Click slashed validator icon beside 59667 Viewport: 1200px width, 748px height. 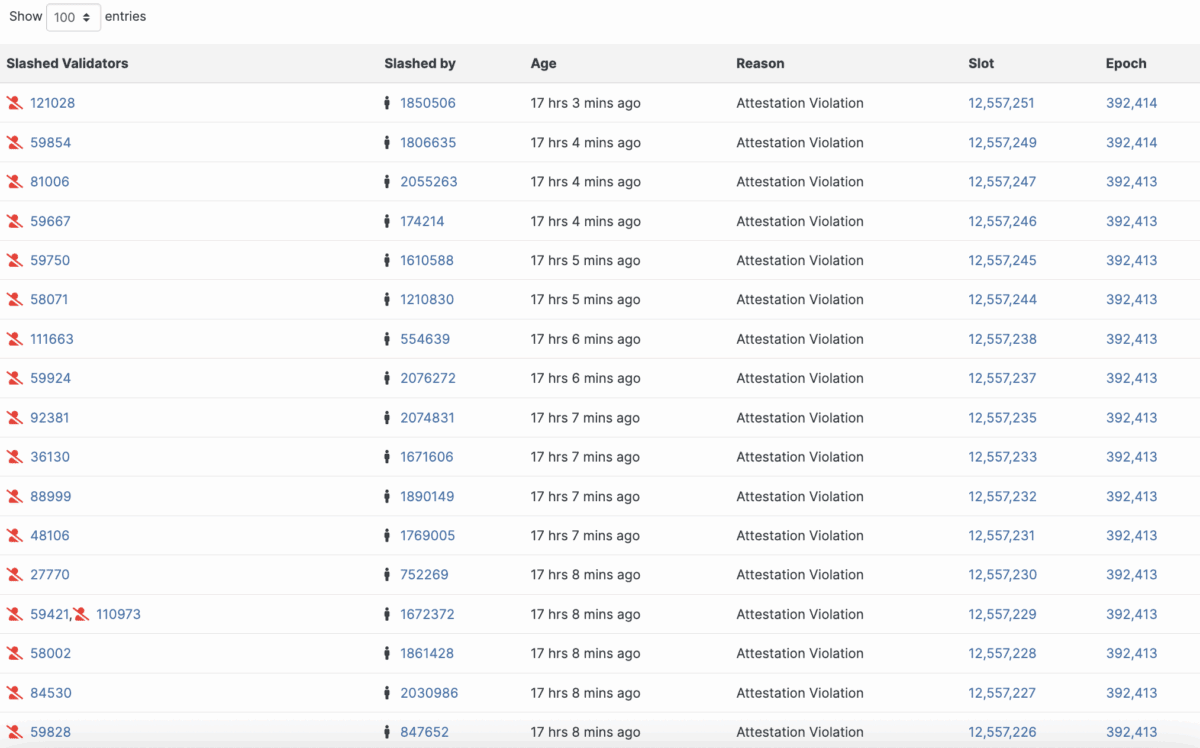(15, 221)
